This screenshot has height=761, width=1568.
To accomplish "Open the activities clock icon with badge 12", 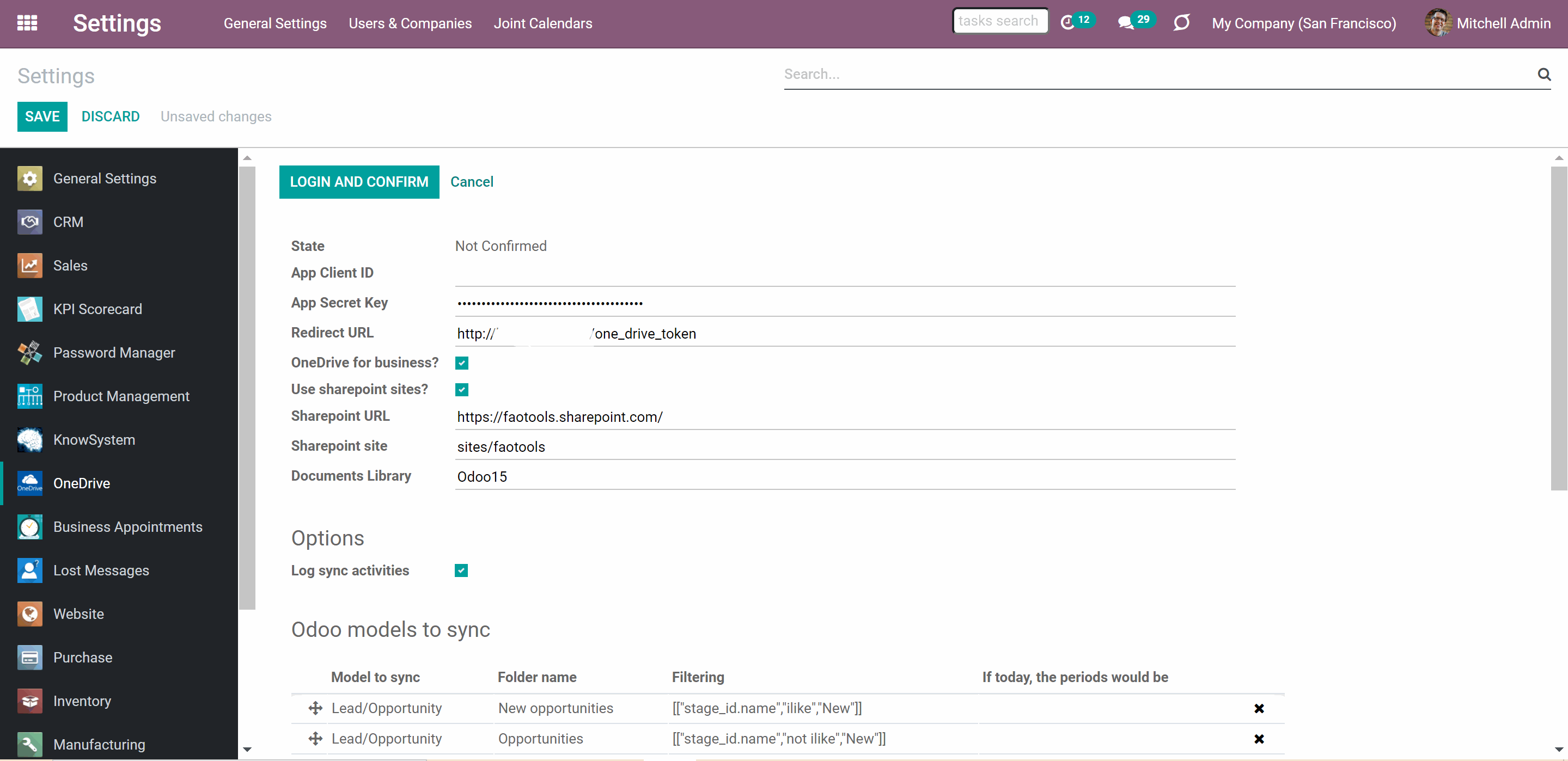I will pos(1077,22).
